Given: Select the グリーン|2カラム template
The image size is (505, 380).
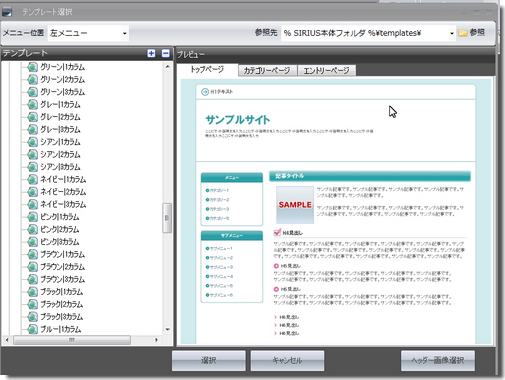Looking at the screenshot, I should pyautogui.click(x=63, y=80).
